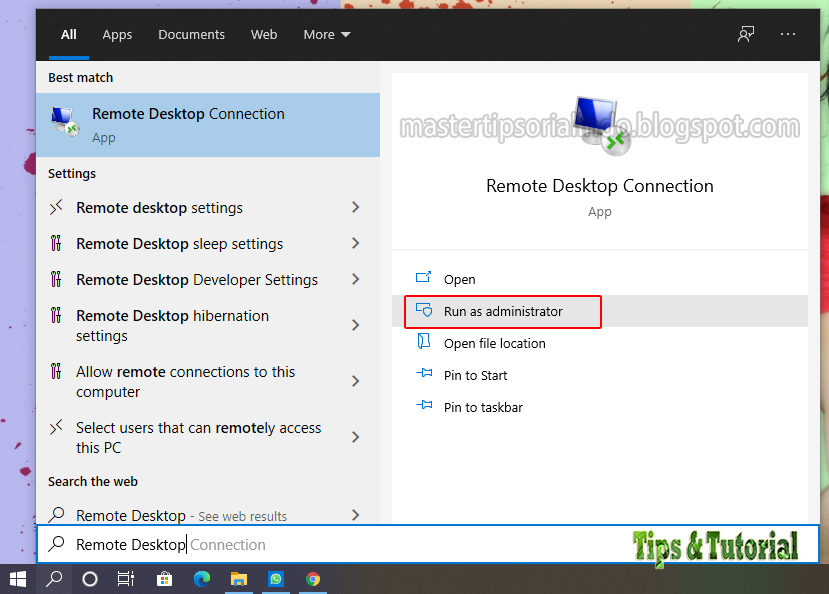
Task: Click icon beside Allow remote connections
Action: click(x=56, y=371)
